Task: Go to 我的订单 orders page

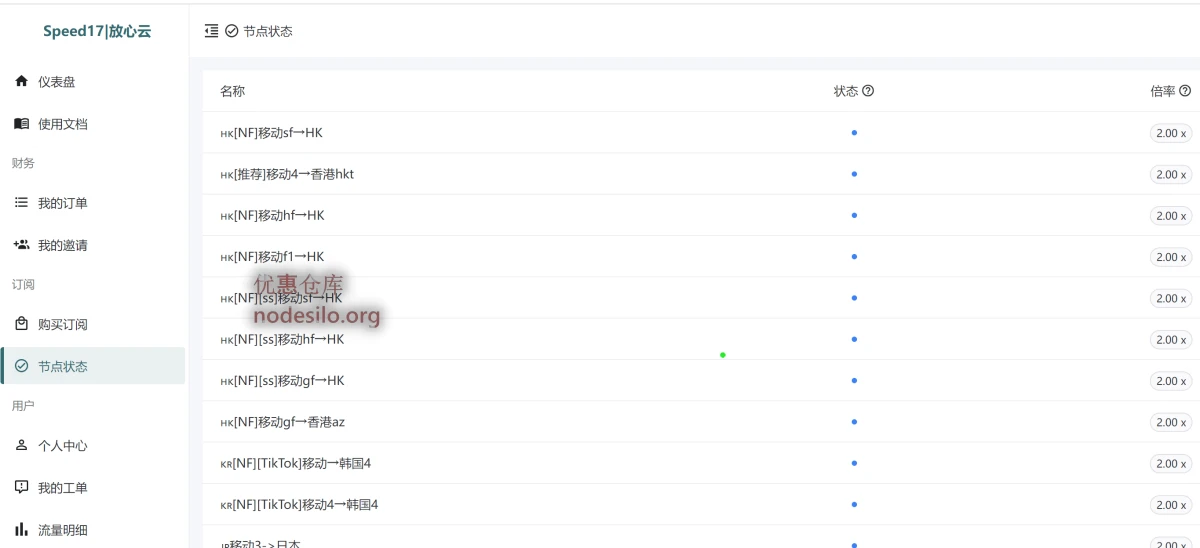Action: pyautogui.click(x=93, y=203)
